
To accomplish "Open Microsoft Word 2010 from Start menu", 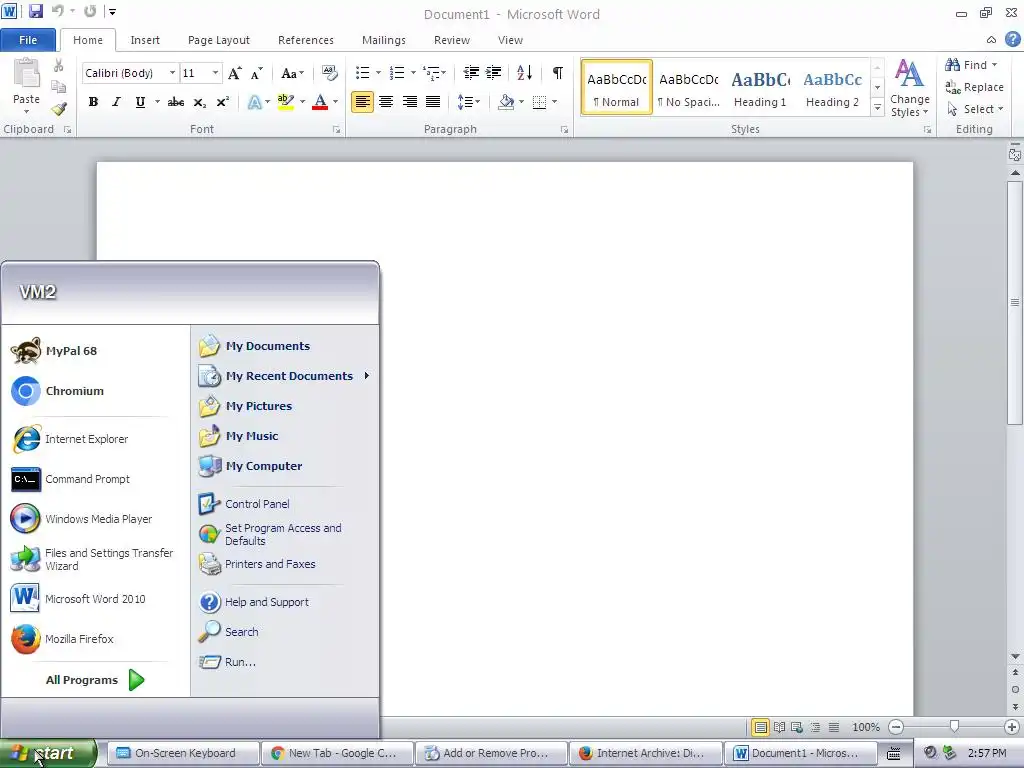I will (78, 599).
